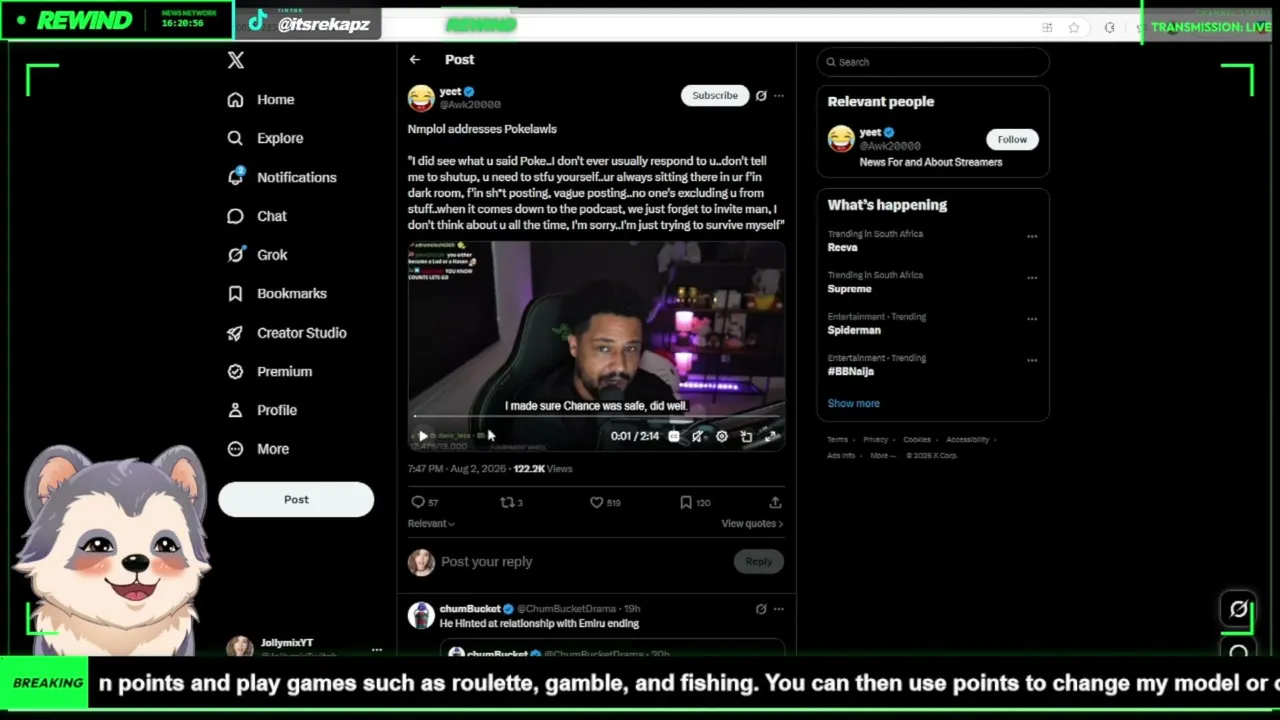
Task: Enable picture-in-picture for the video
Action: (746, 436)
